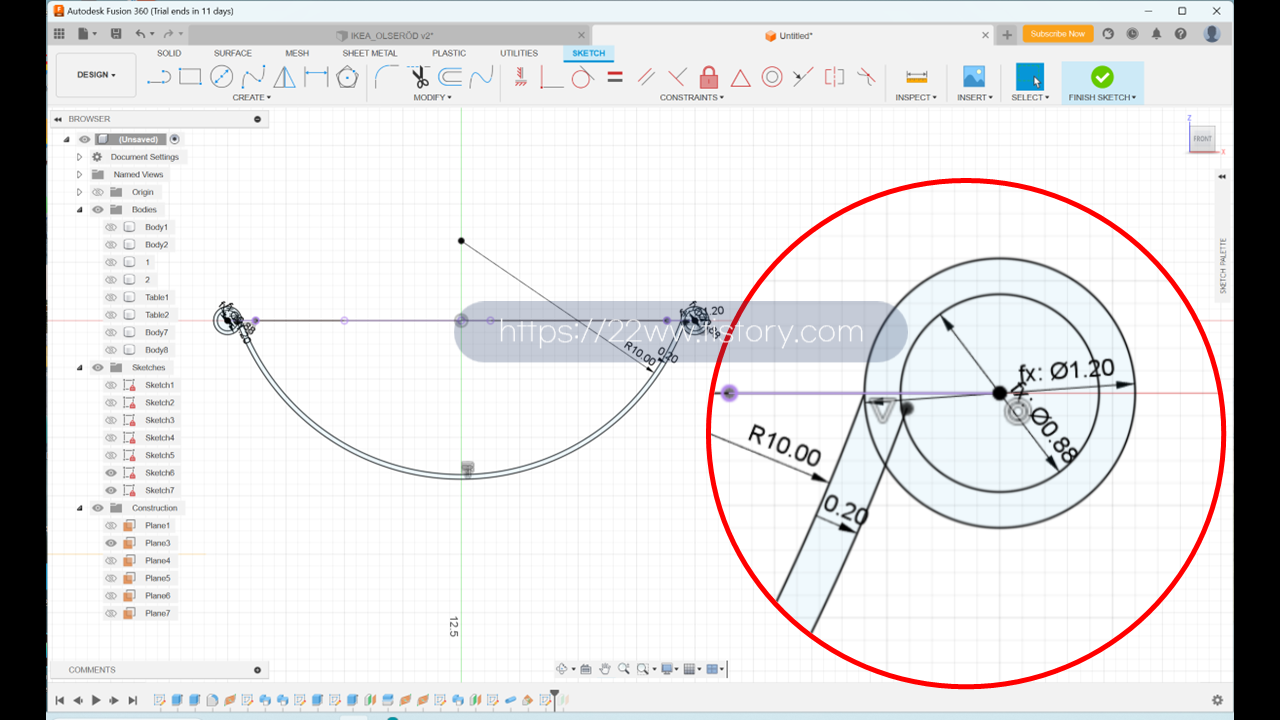The height and width of the screenshot is (720, 1280).
Task: Open the notifications bell
Action: pyautogui.click(x=1157, y=34)
